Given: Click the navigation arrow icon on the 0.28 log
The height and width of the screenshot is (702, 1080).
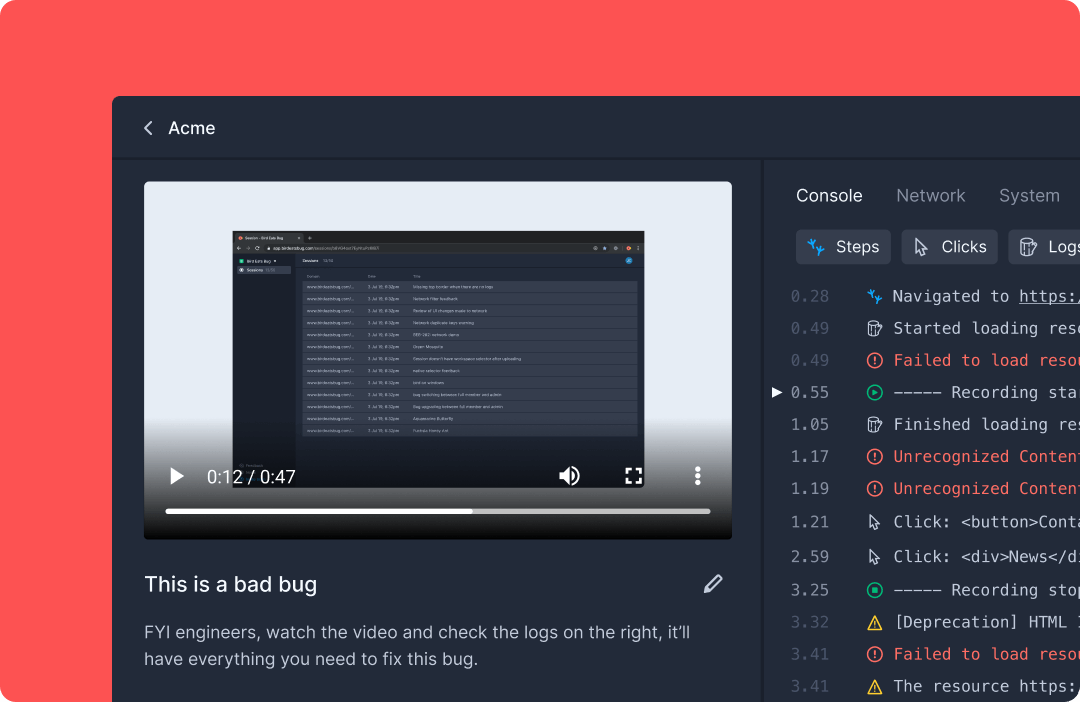Looking at the screenshot, I should click(x=874, y=296).
